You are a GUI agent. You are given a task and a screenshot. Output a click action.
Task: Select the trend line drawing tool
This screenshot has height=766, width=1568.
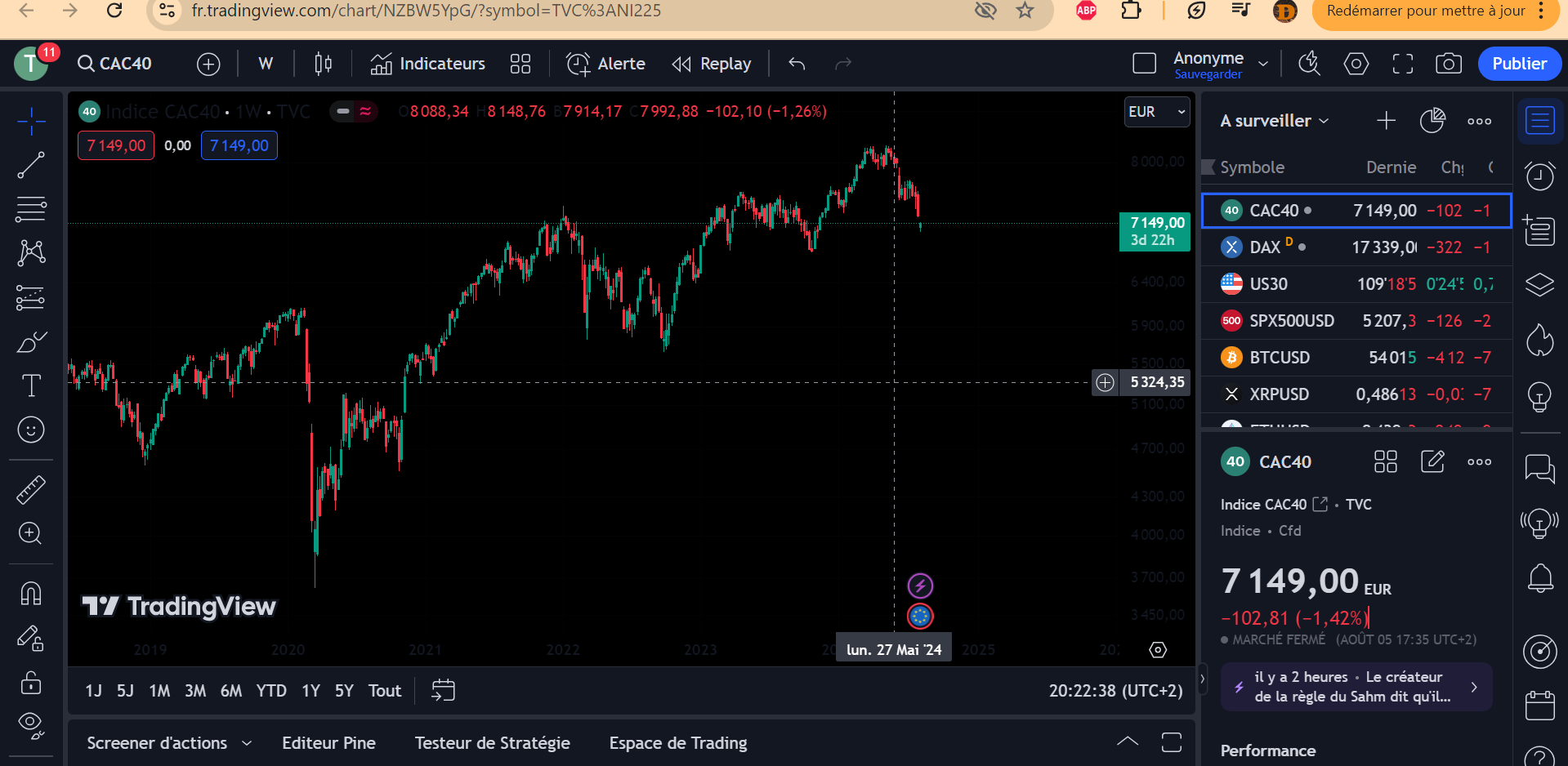[x=31, y=165]
